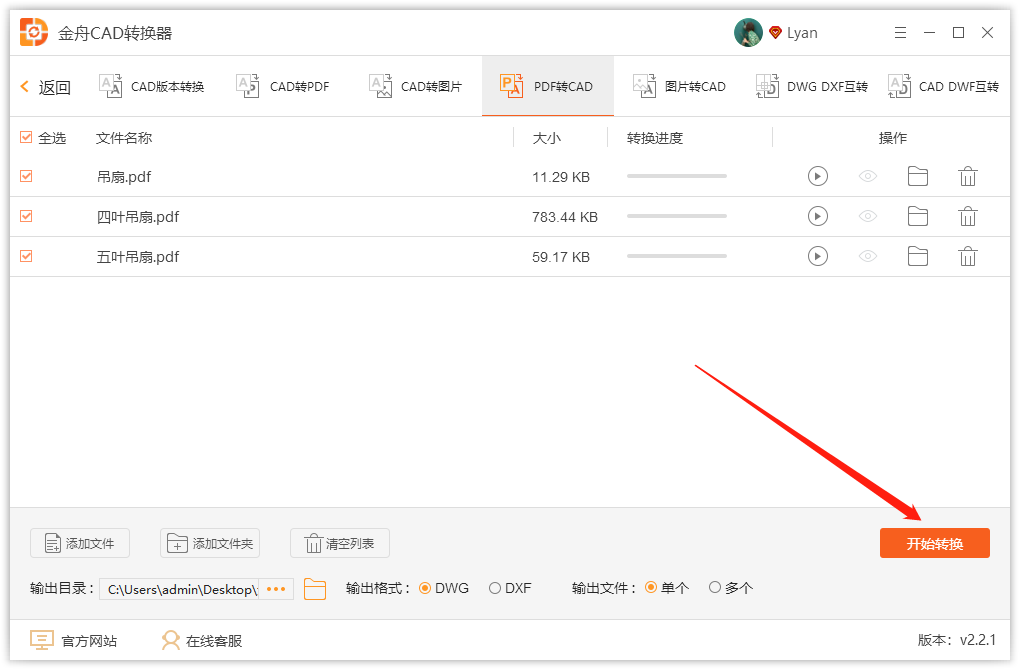Choose 多个 for 输出文件

coord(714,589)
